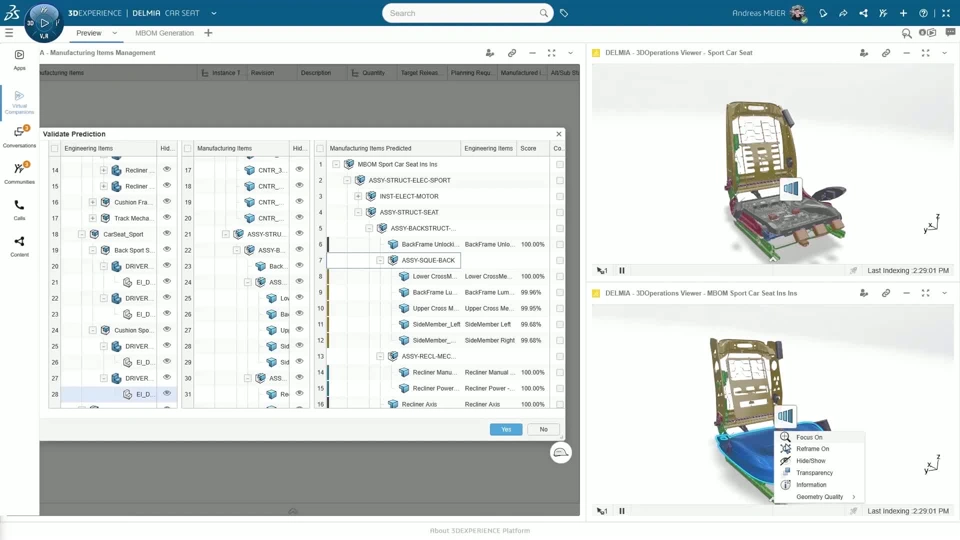The width and height of the screenshot is (960, 540).
Task: Switch to MBOM Generation tab
Action: pos(164,33)
